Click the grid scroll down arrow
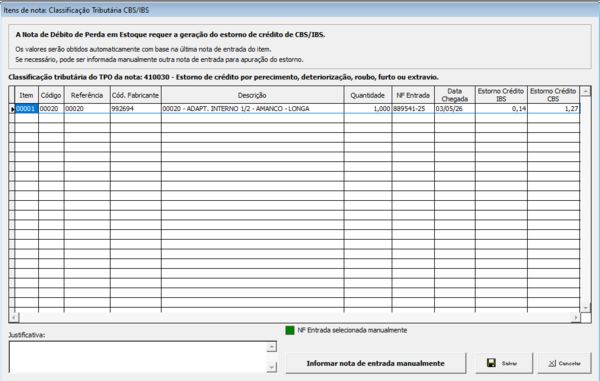The image size is (600, 381). point(585,308)
